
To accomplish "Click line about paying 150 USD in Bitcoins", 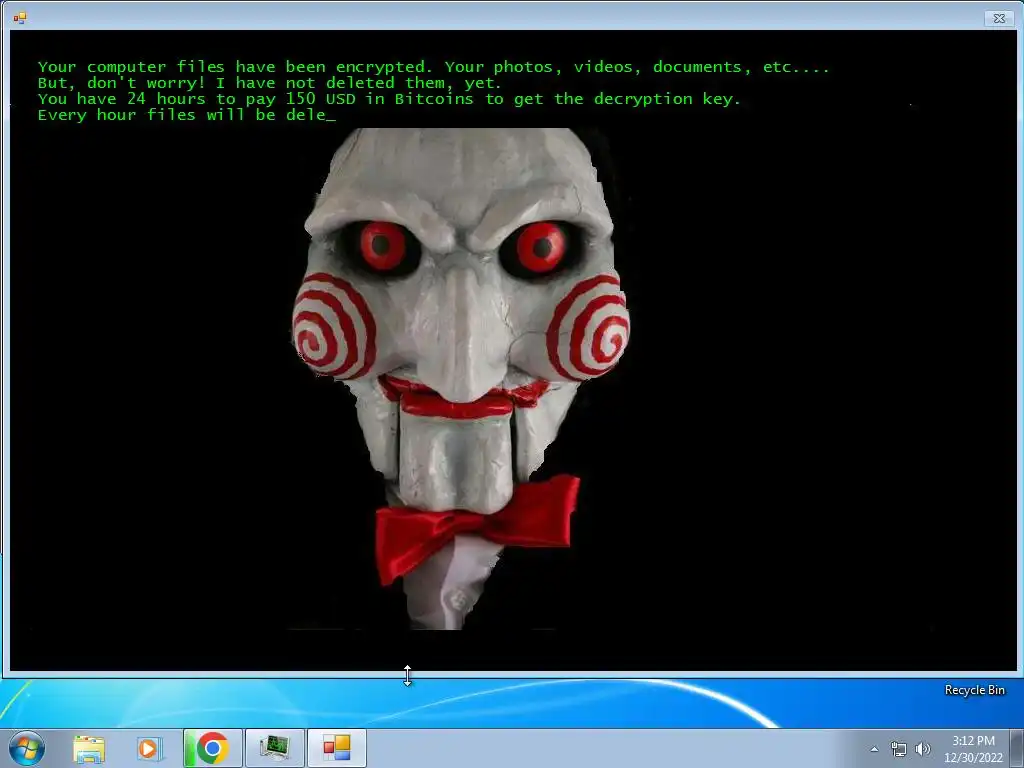I will pos(389,99).
